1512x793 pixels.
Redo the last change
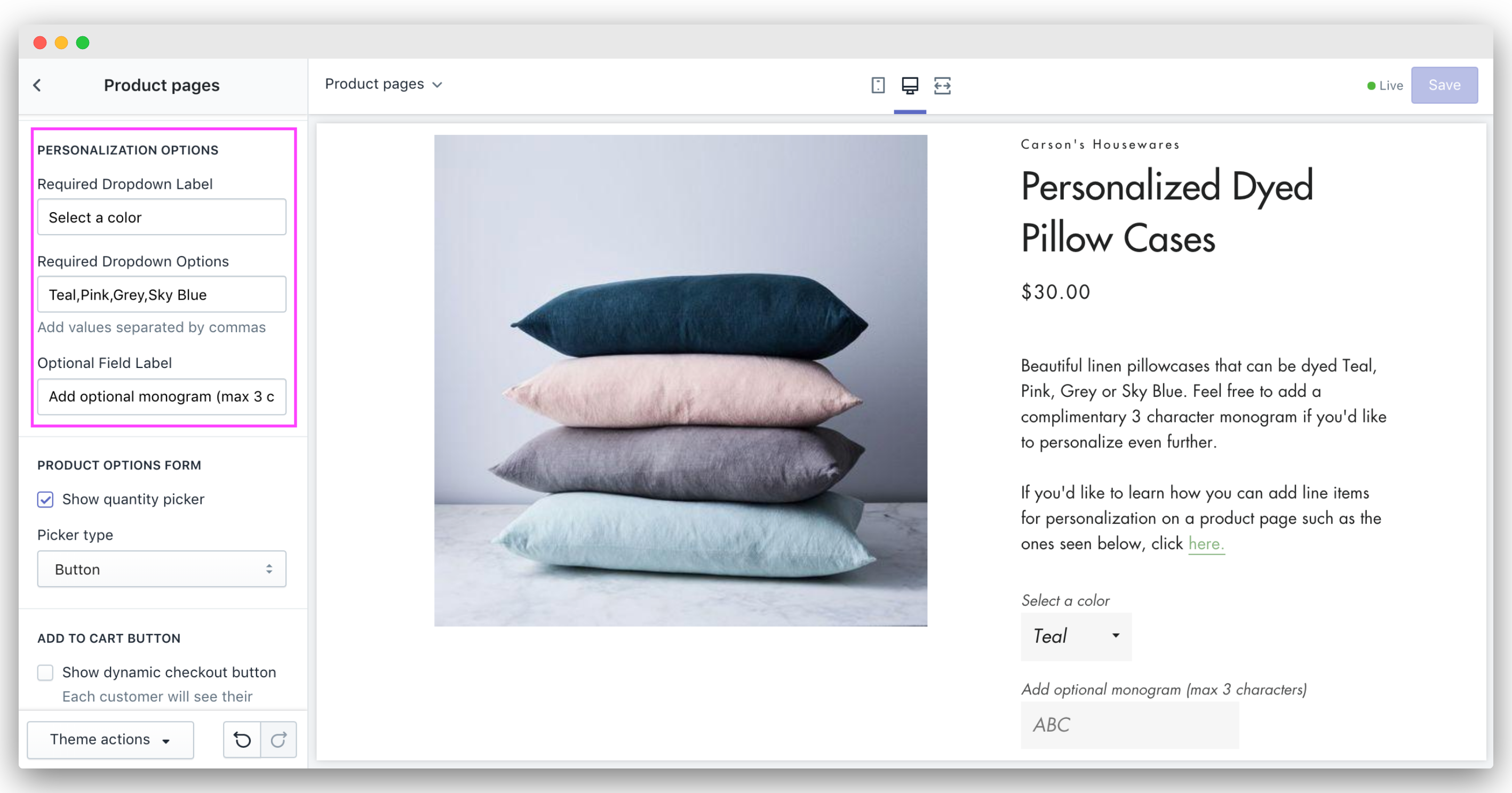pos(278,740)
